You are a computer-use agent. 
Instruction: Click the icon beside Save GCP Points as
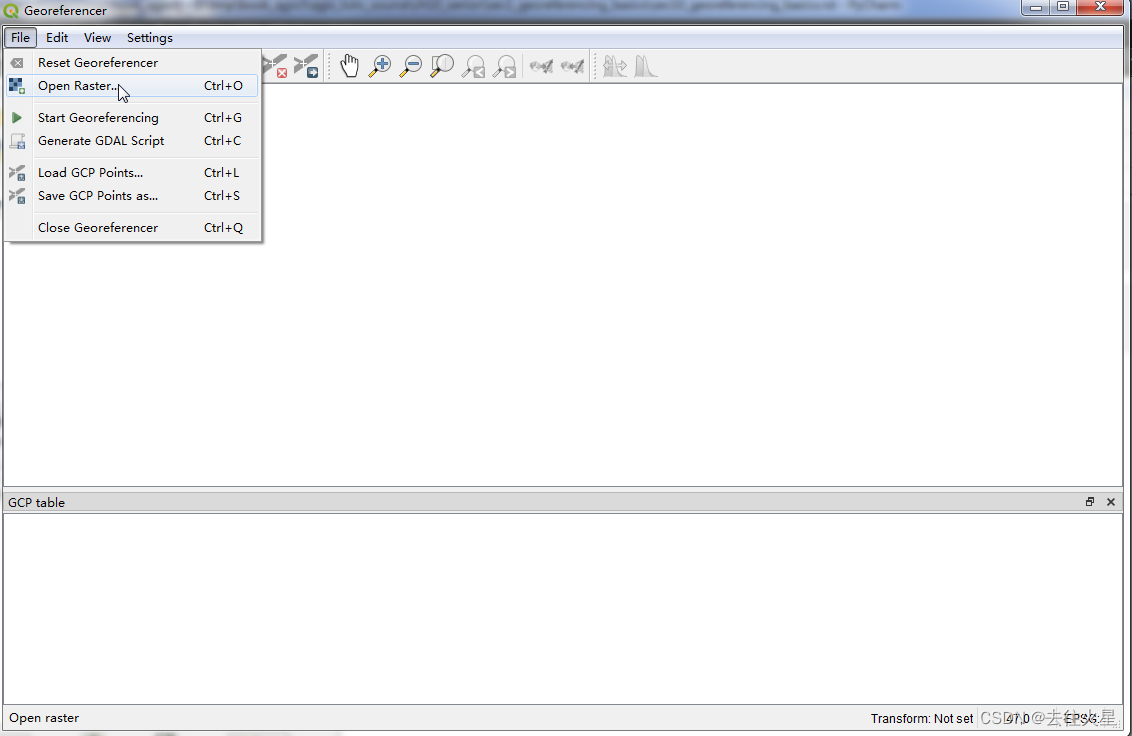pos(17,196)
